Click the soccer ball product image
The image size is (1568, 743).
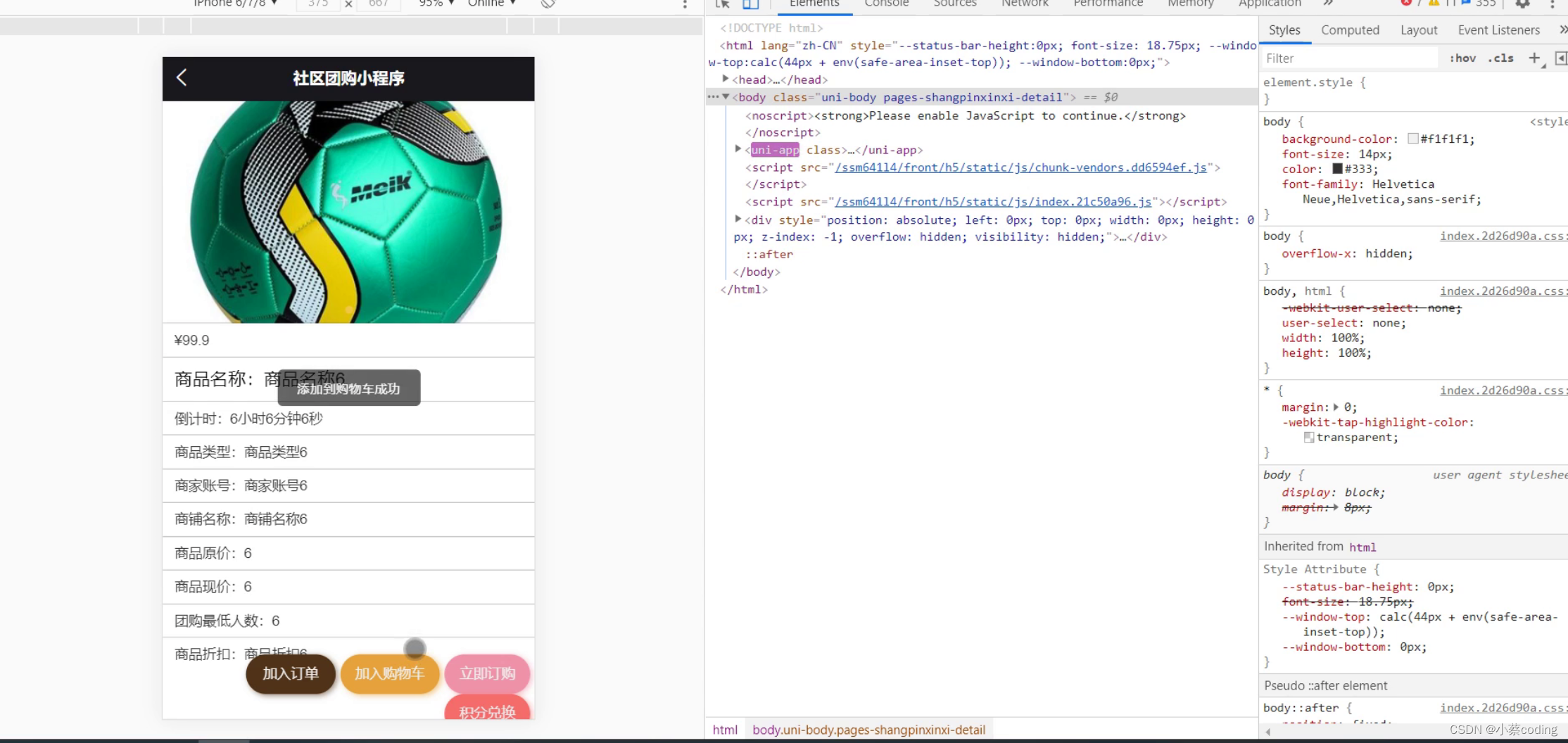coord(348,212)
